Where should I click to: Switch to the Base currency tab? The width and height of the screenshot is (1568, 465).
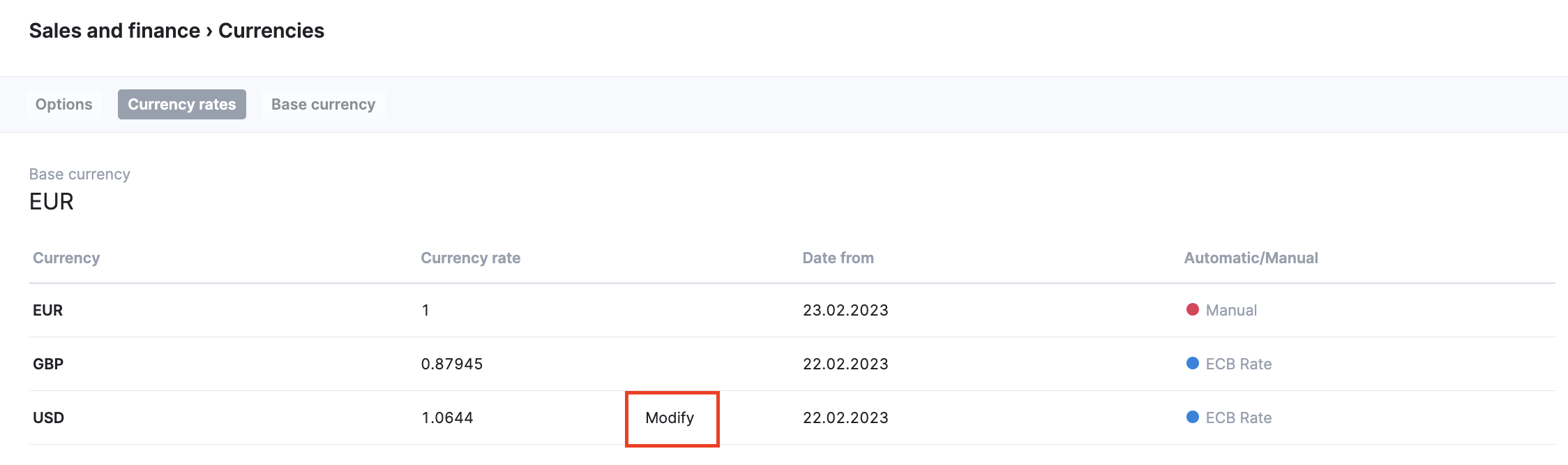pos(323,104)
